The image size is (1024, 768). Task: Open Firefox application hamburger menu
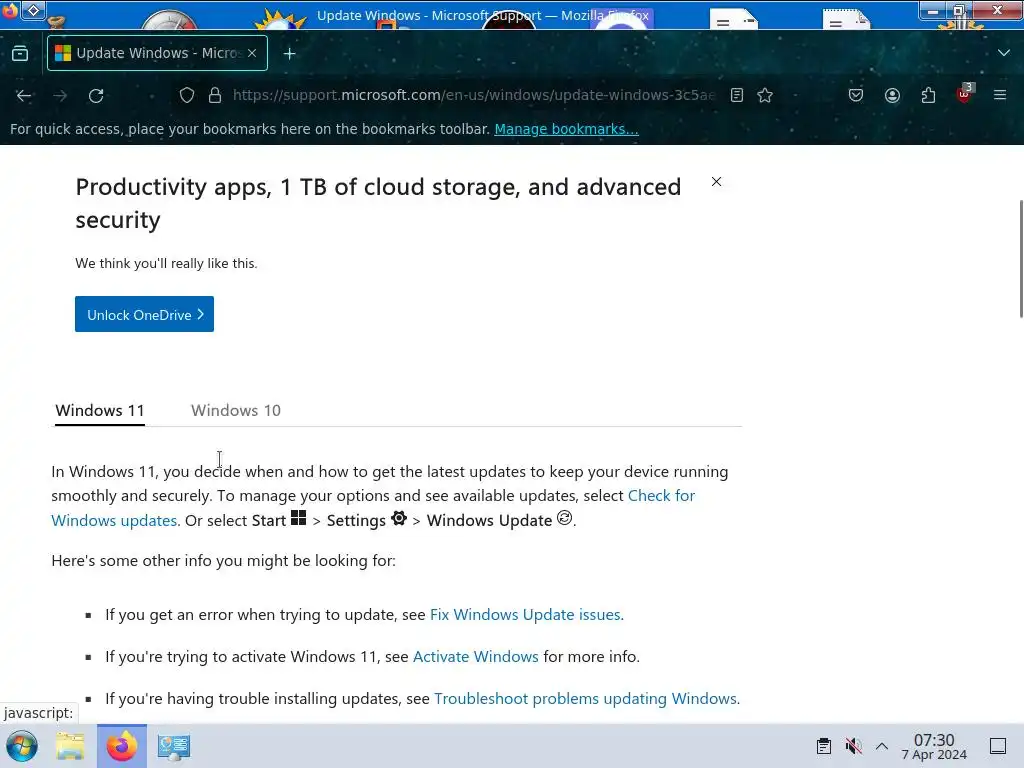(1000, 95)
